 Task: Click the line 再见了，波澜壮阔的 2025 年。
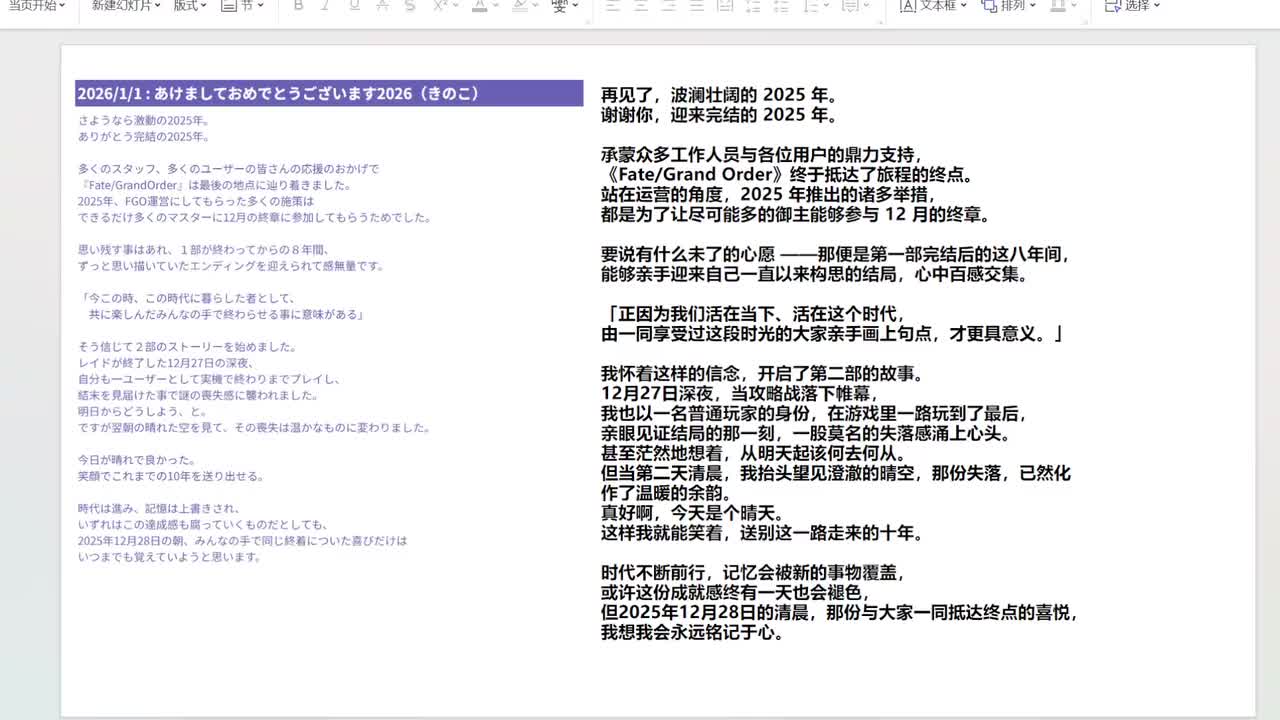pyautogui.click(x=719, y=95)
